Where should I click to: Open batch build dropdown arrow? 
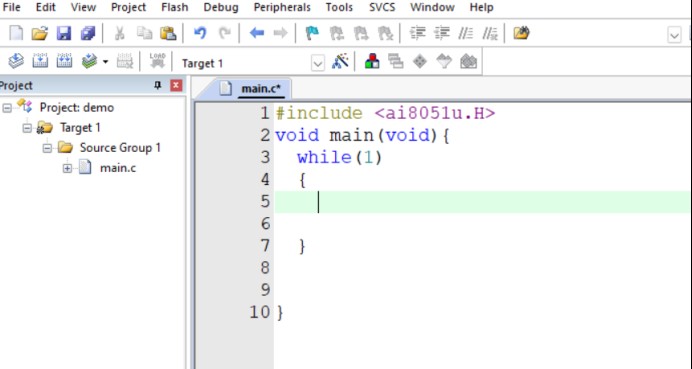(x=105, y=62)
